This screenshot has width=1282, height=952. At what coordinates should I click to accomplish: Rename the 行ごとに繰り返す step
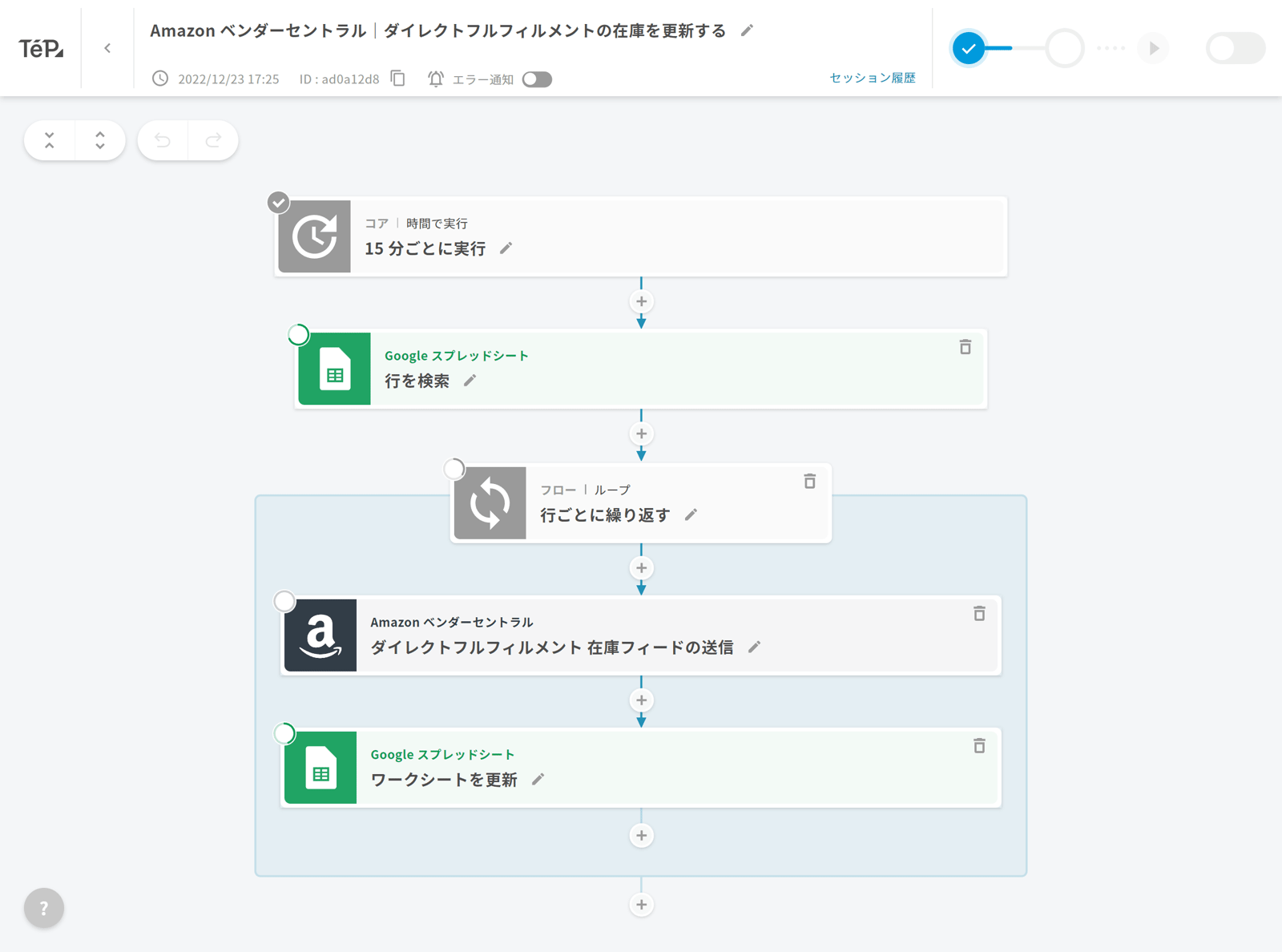click(691, 514)
